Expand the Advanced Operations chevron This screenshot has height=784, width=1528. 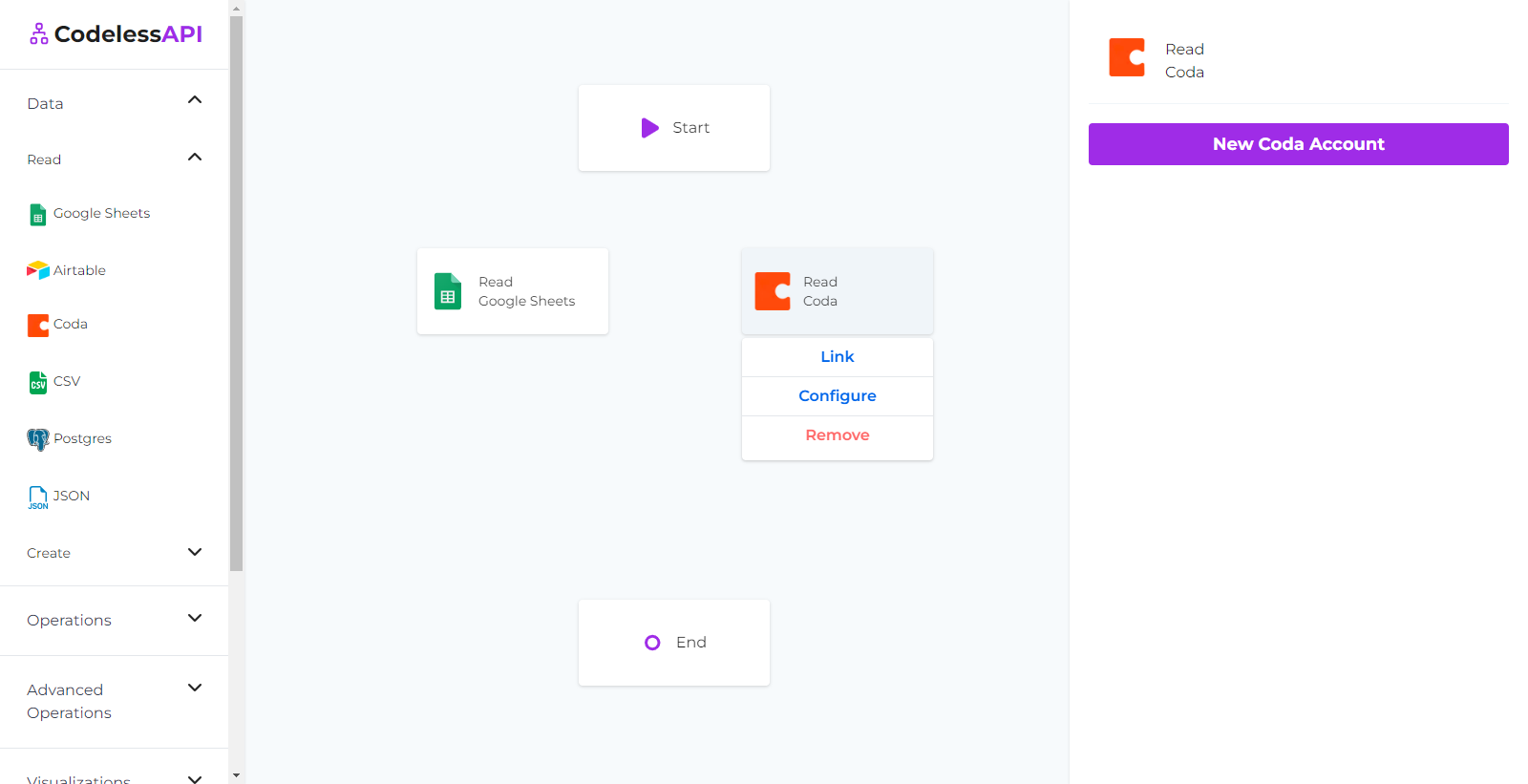[195, 688]
